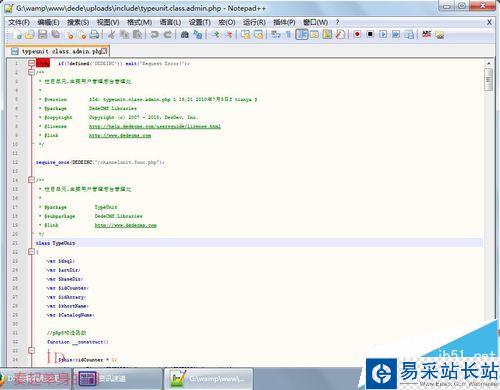Open the 文件(F) menu
This screenshot has height=390, width=500.
(19, 22)
